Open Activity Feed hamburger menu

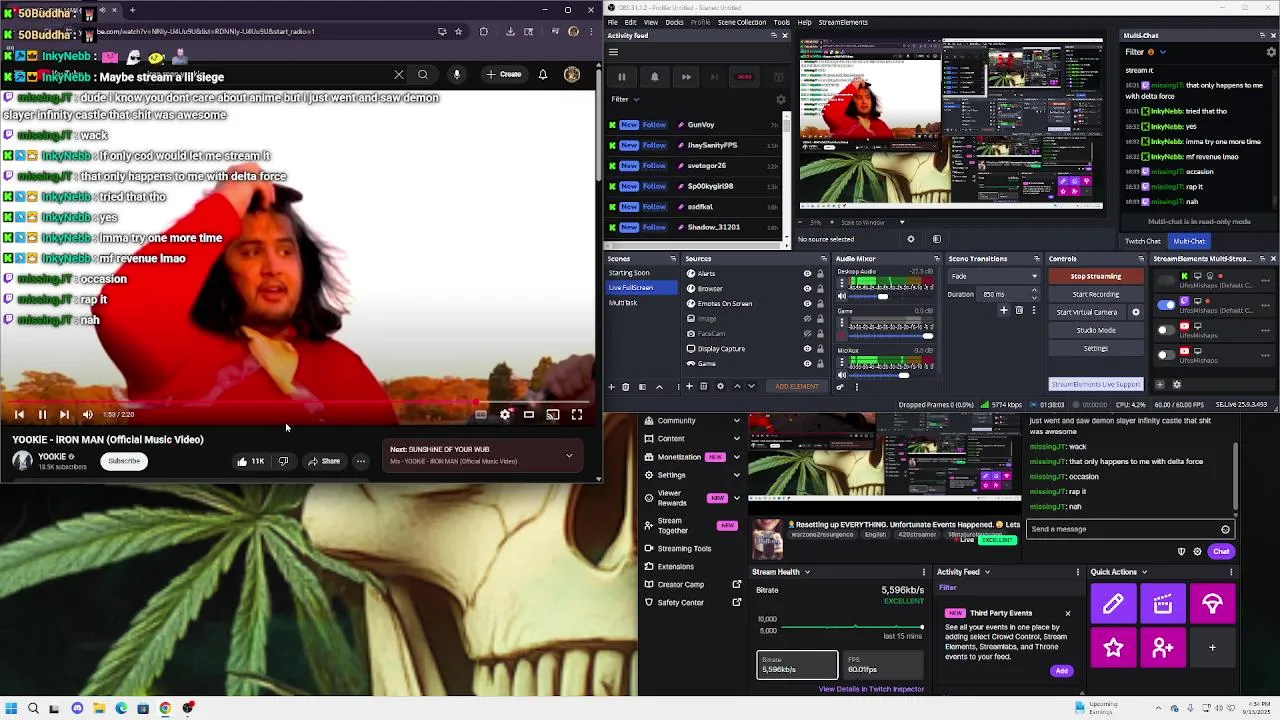tap(613, 52)
